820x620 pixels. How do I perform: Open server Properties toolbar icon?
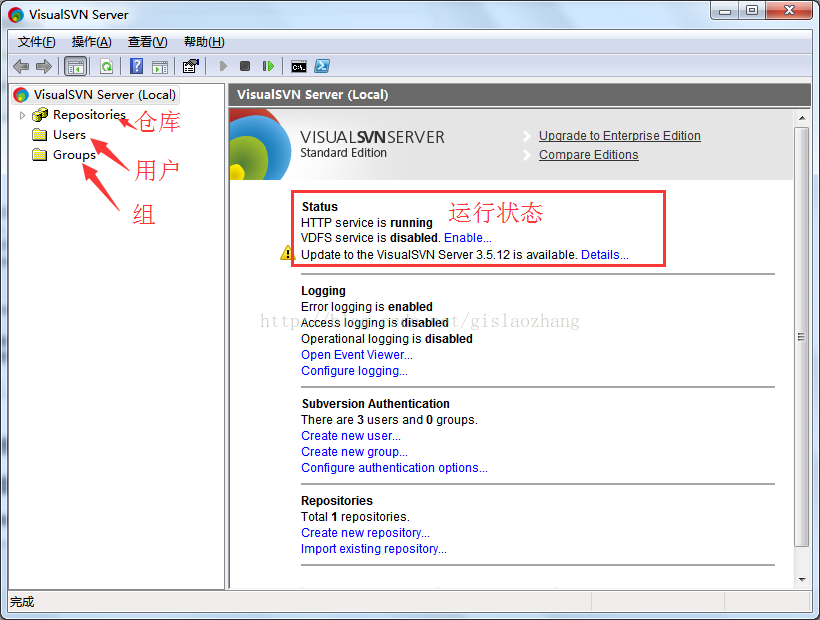(190, 66)
